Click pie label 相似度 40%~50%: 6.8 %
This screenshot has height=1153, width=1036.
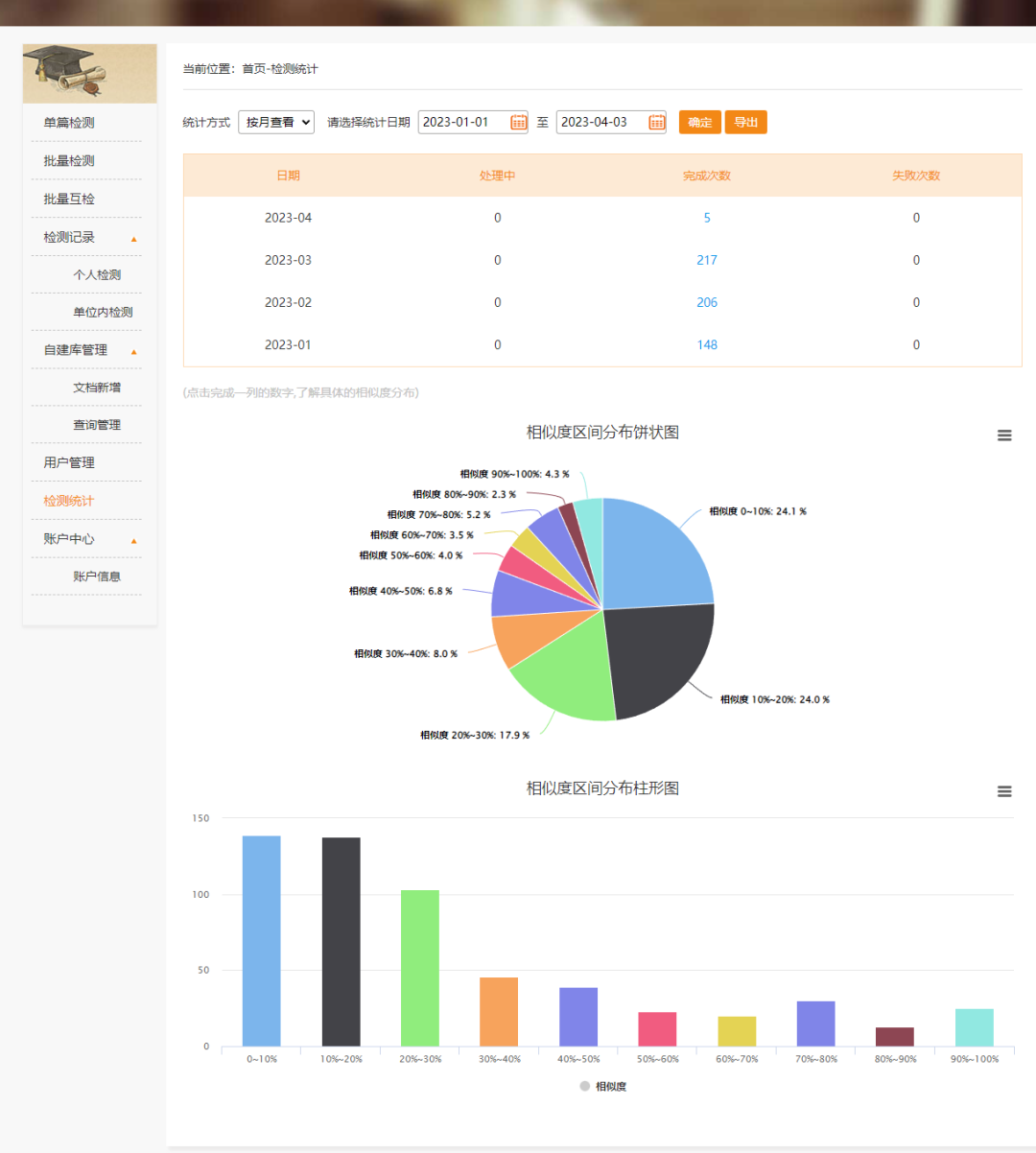click(401, 591)
